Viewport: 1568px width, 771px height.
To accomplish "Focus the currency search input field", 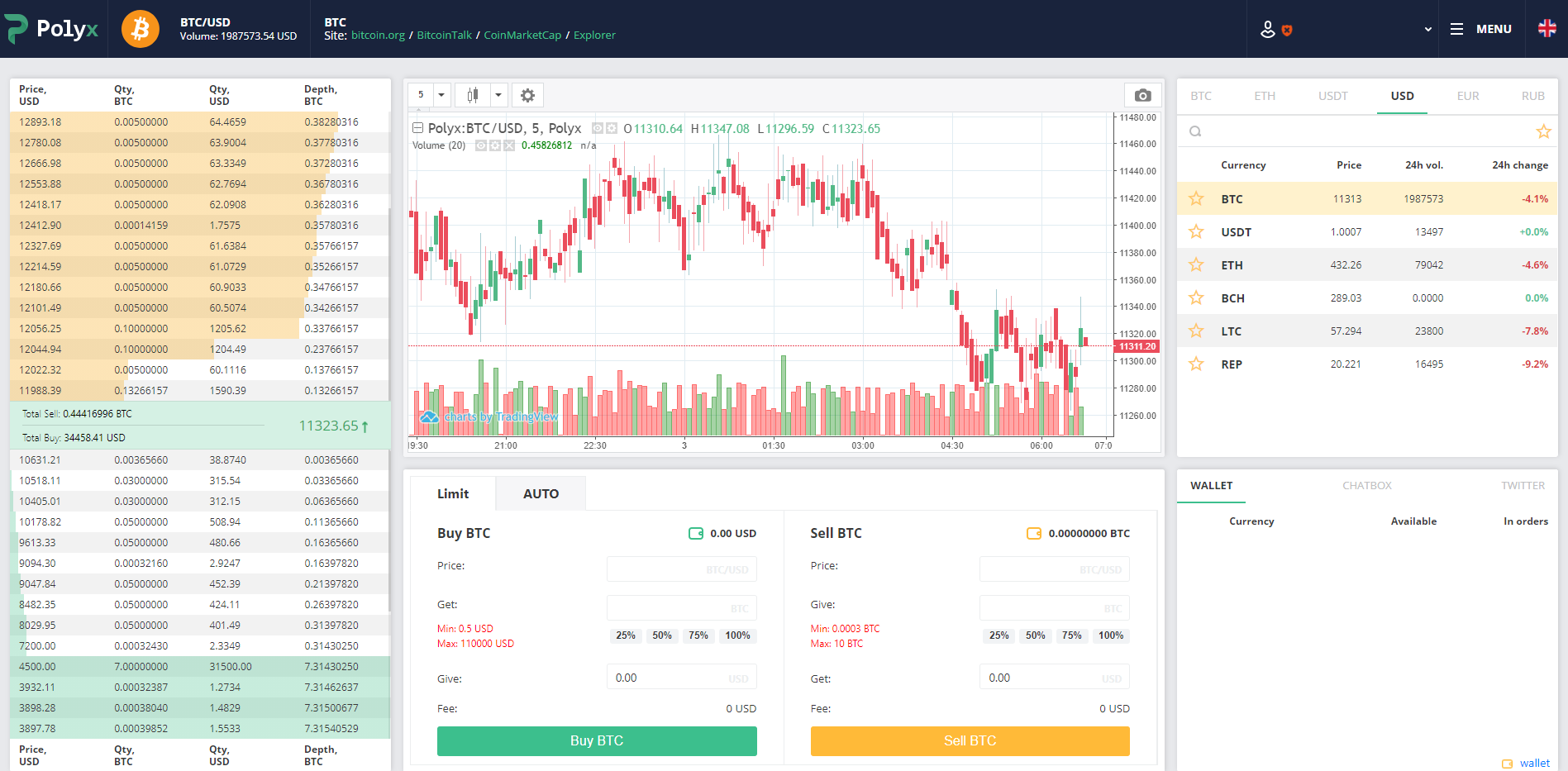I will tap(1367, 131).
